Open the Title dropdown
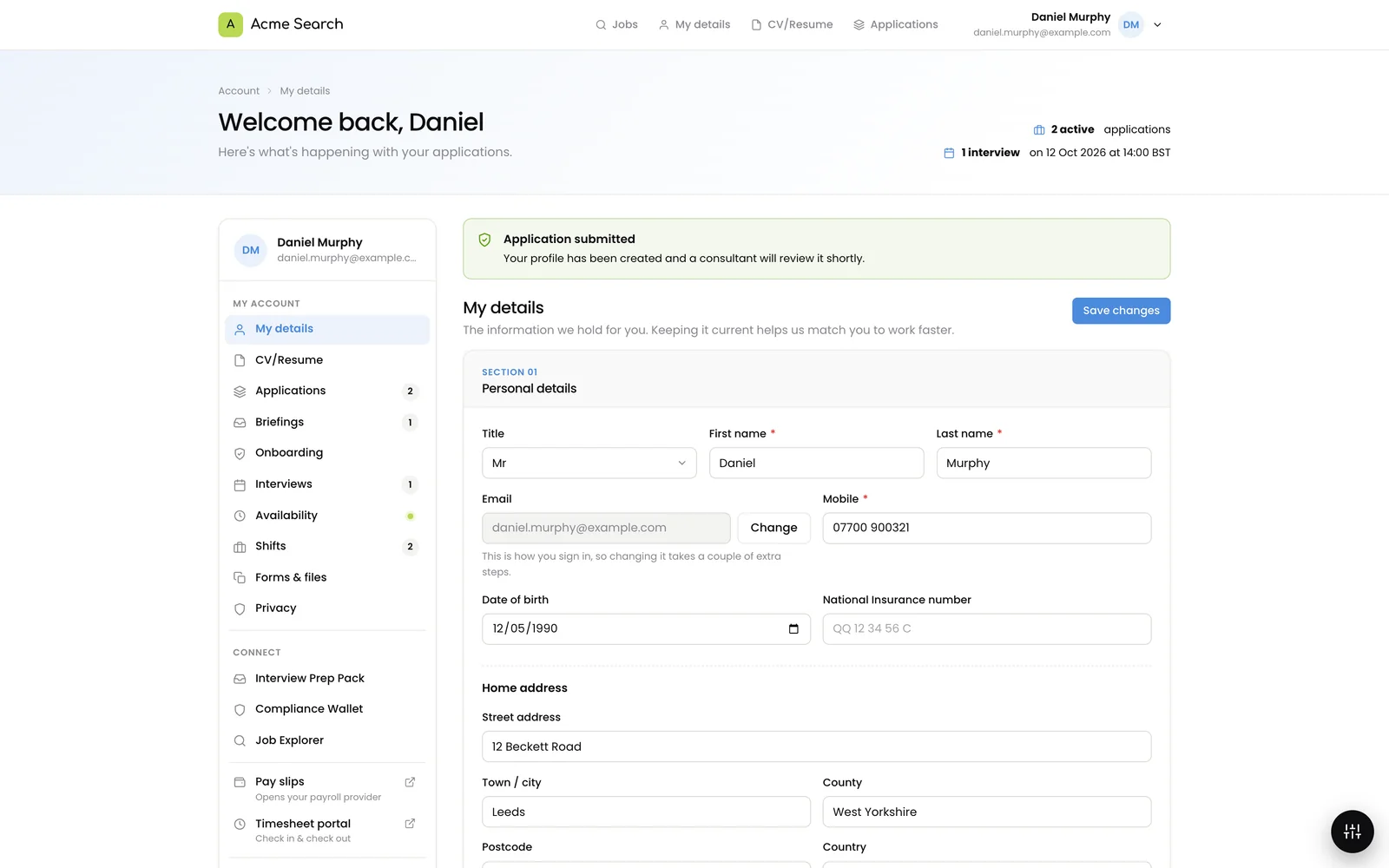 pyautogui.click(x=589, y=464)
